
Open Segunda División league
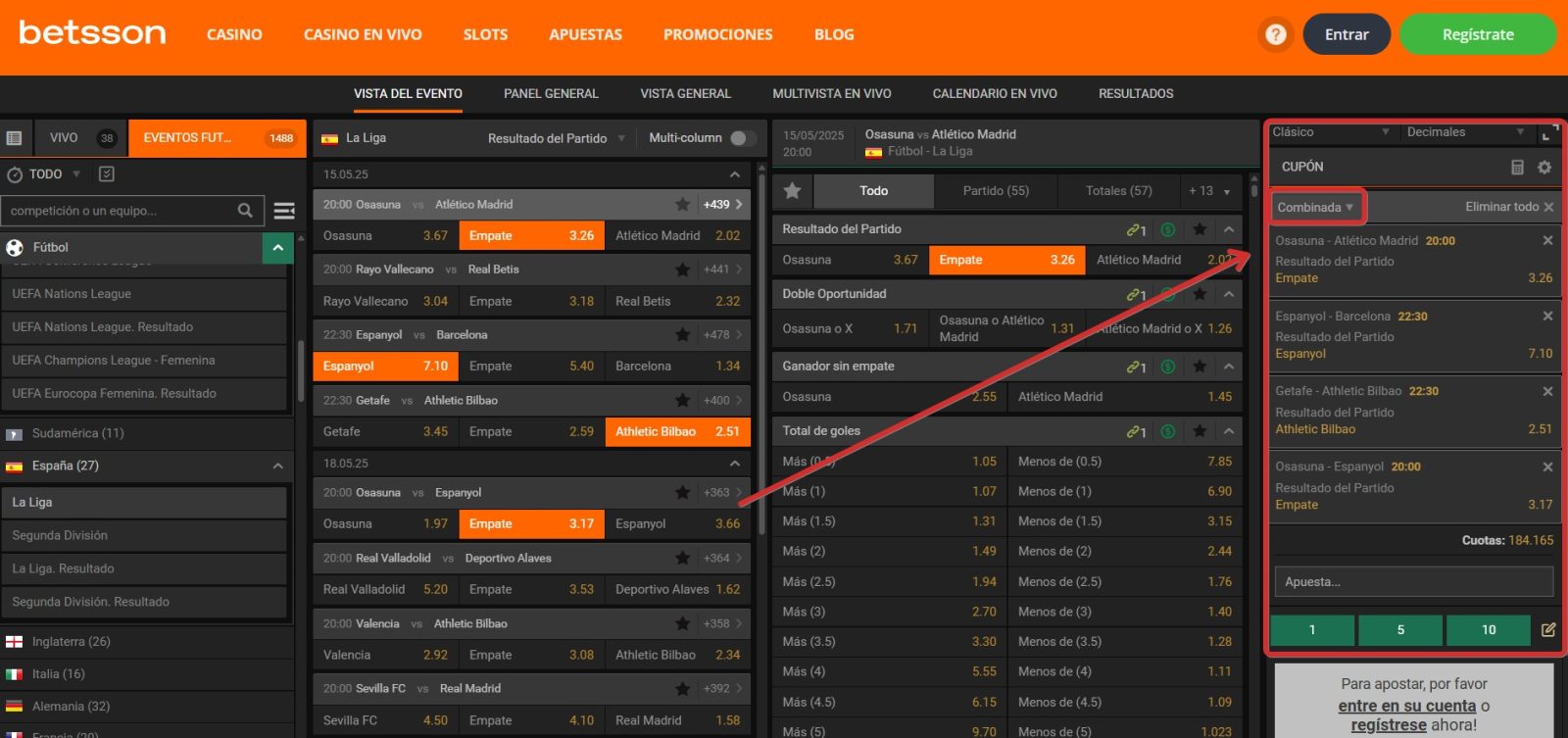pyautogui.click(x=144, y=535)
